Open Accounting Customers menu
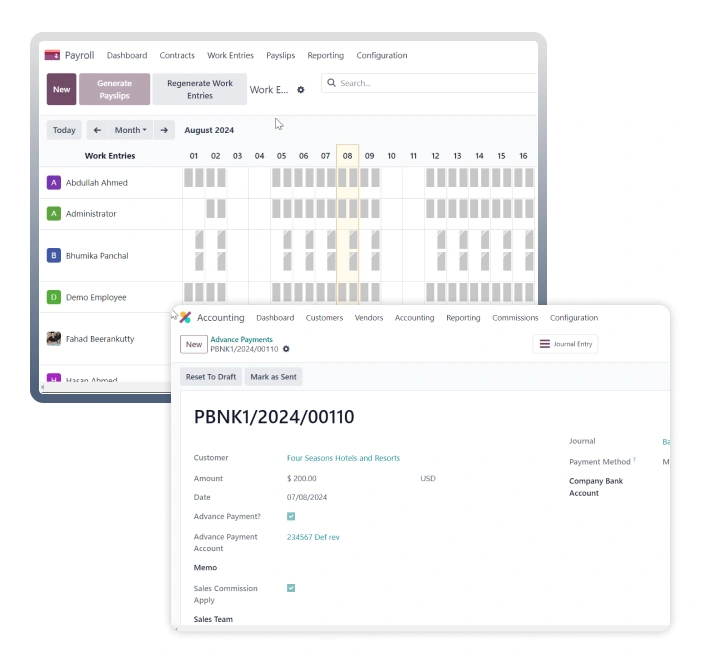Image resolution: width=702 pixels, height=654 pixels. click(324, 317)
